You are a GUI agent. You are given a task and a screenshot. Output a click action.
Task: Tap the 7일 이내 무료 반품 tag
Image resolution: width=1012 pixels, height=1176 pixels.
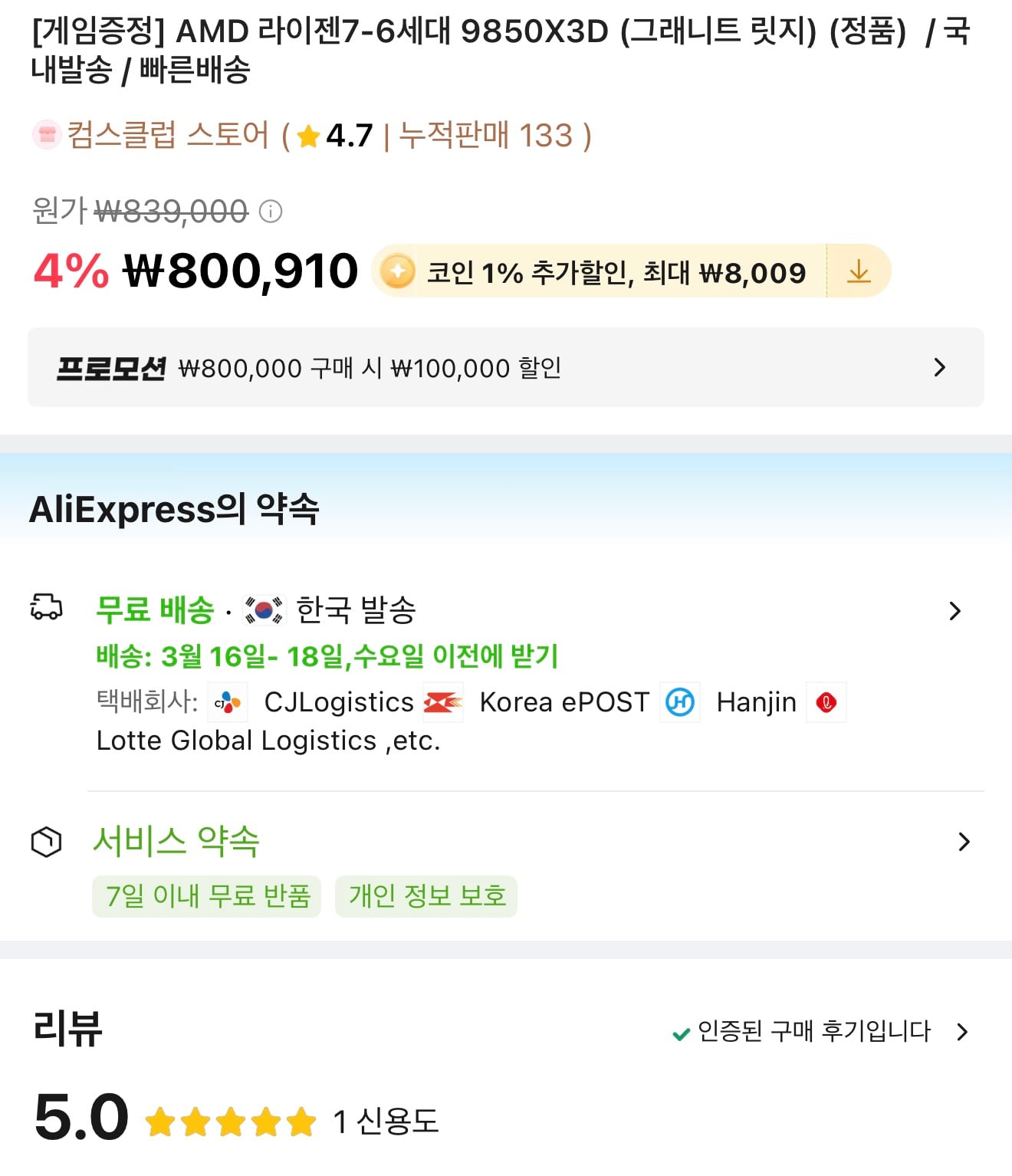(207, 896)
